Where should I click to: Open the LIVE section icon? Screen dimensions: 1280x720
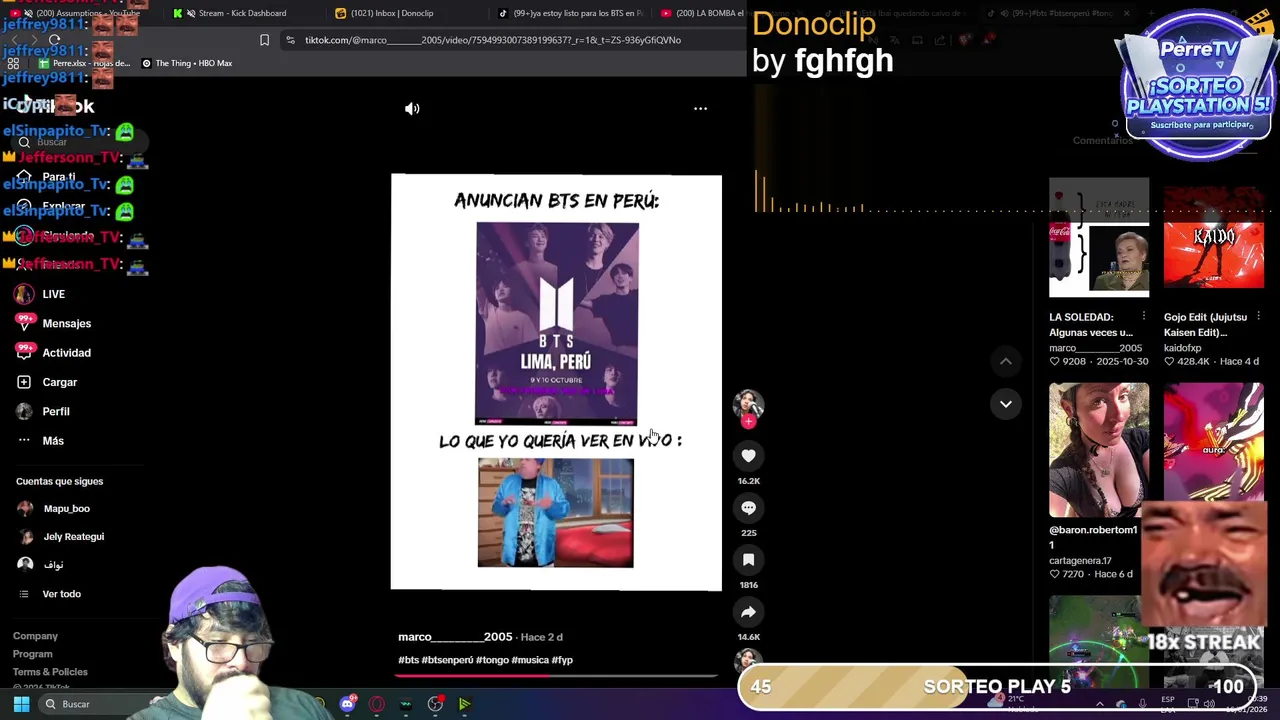(24, 294)
